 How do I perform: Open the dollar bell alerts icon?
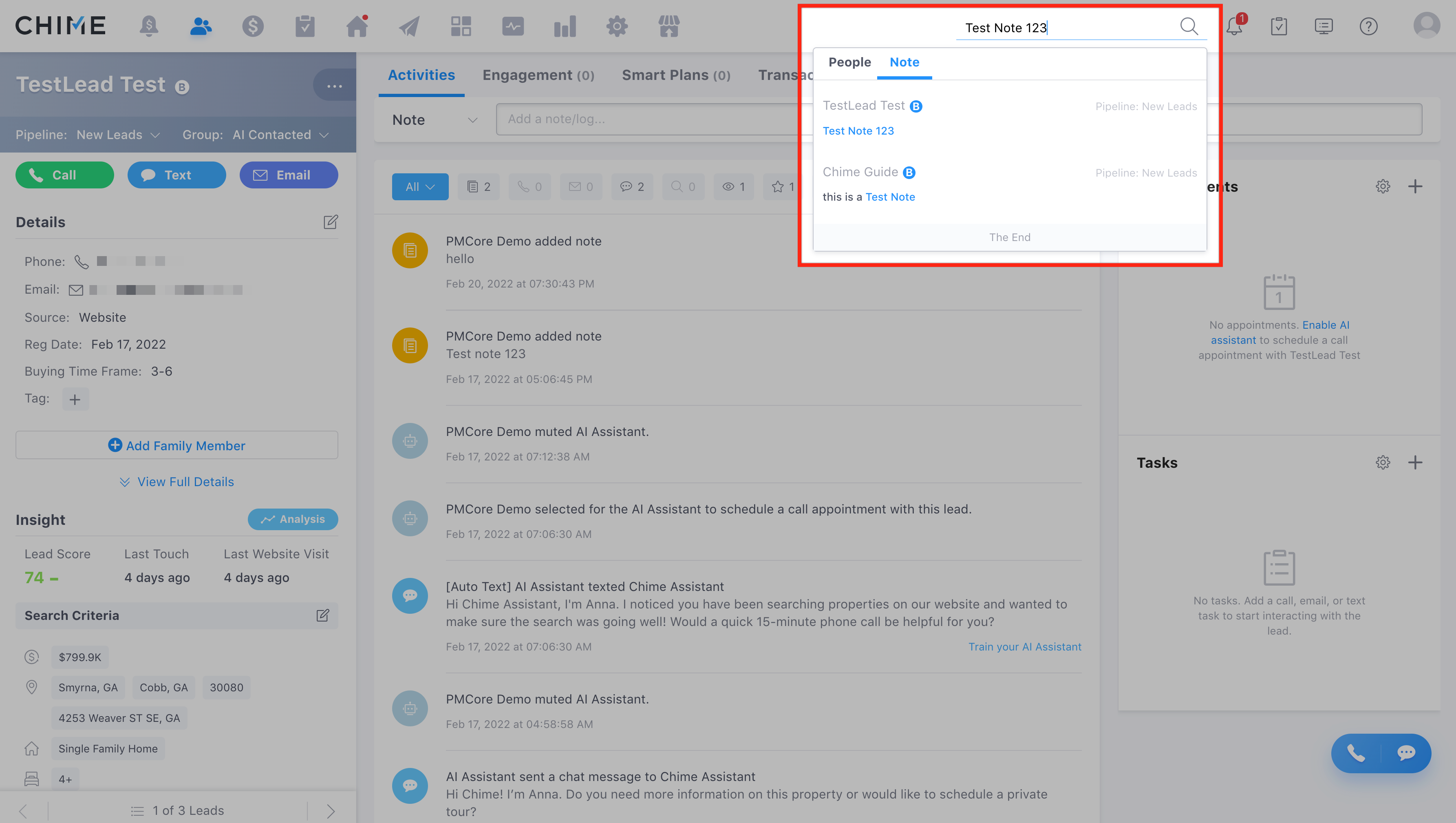(149, 26)
